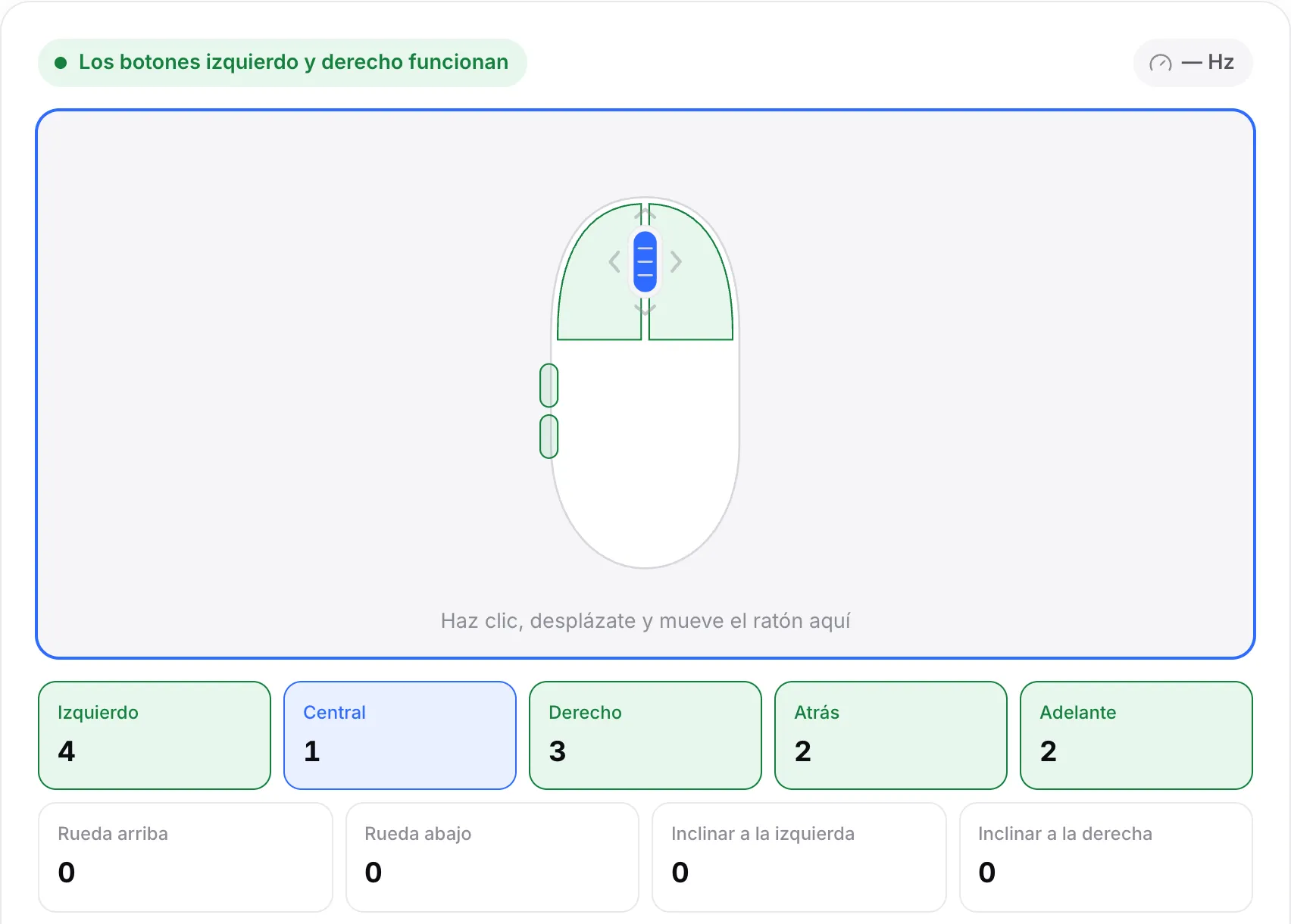Click the scroll-down chevron below the wheel
Viewport: 1291px width, 924px height.
click(645, 309)
